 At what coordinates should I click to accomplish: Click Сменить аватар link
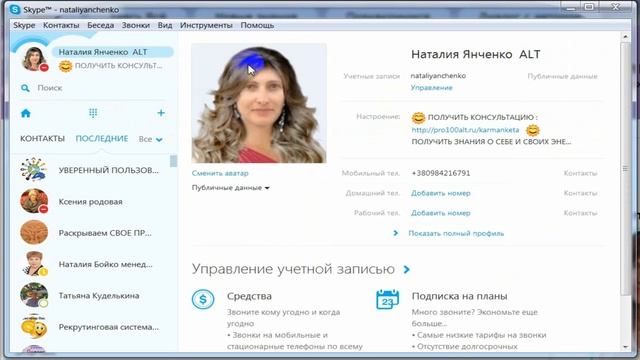point(220,173)
